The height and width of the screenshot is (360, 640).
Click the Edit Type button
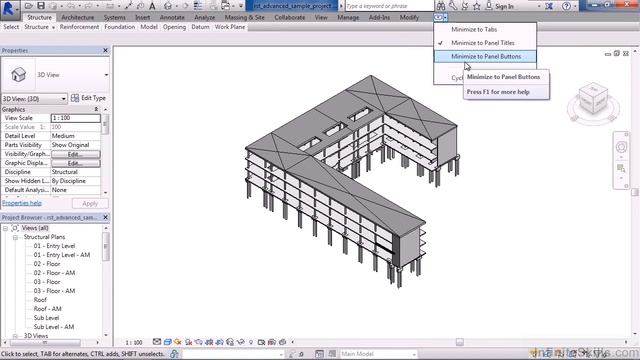88,98
